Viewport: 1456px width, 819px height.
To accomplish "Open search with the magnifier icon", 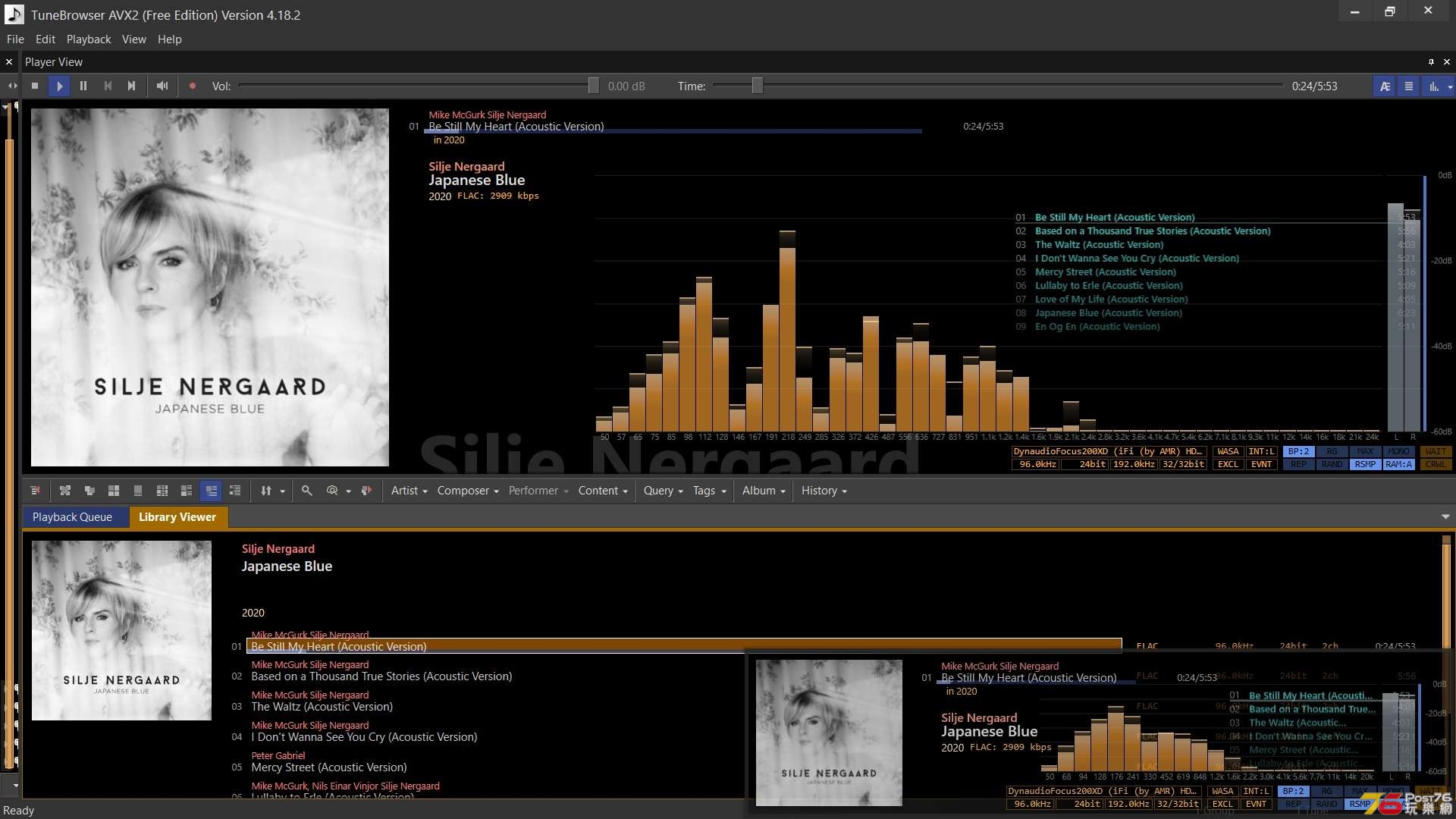I will [x=307, y=491].
